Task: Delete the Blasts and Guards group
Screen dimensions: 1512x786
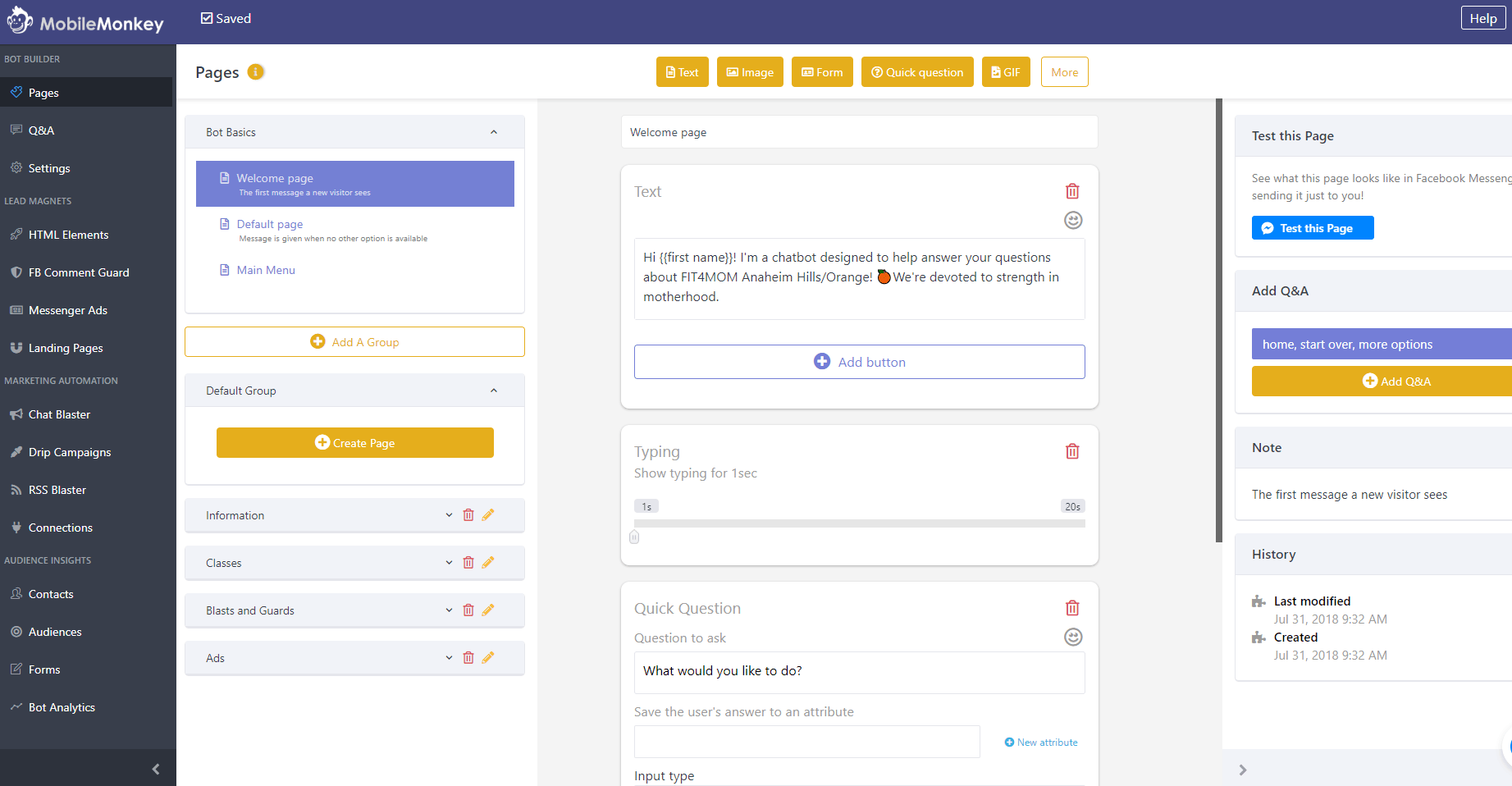Action: 468,610
